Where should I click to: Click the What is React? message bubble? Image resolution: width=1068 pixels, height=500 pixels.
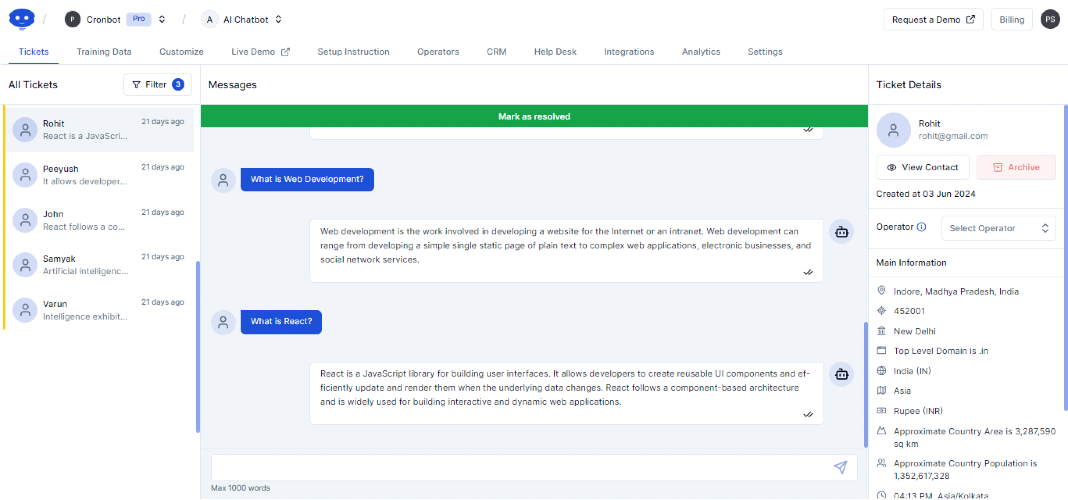pyautogui.click(x=281, y=322)
